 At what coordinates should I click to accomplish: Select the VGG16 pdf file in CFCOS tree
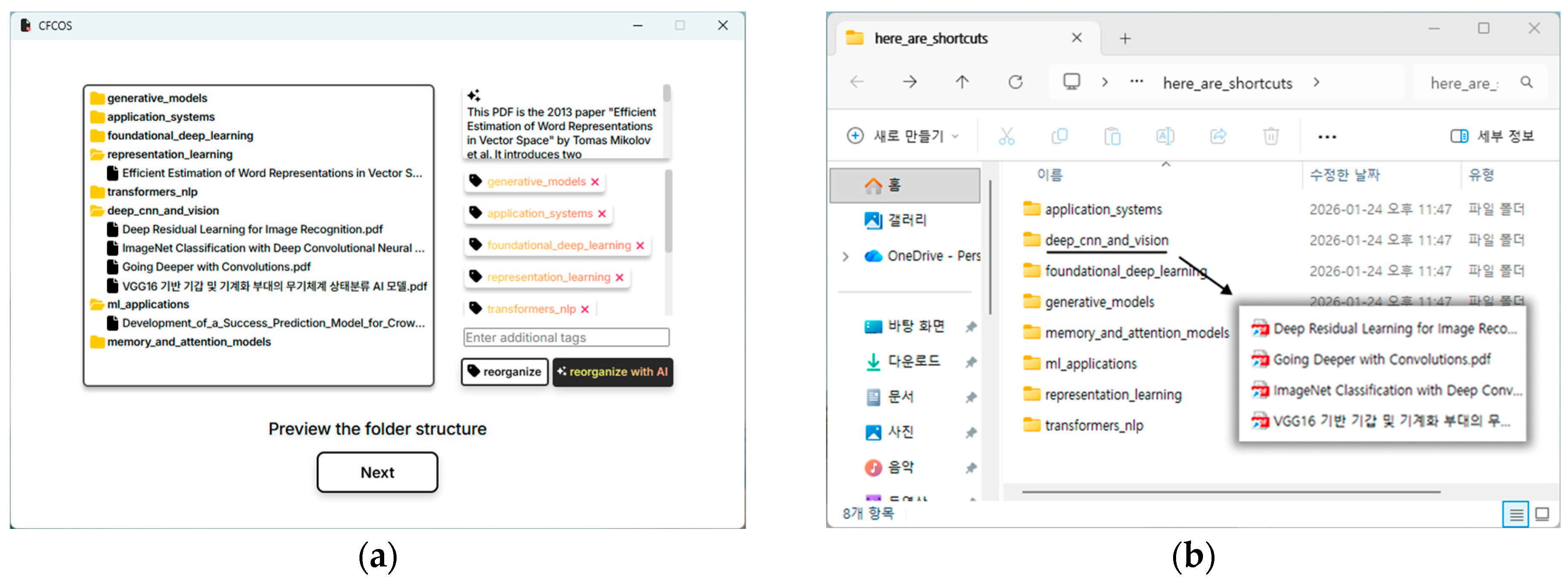point(267,286)
